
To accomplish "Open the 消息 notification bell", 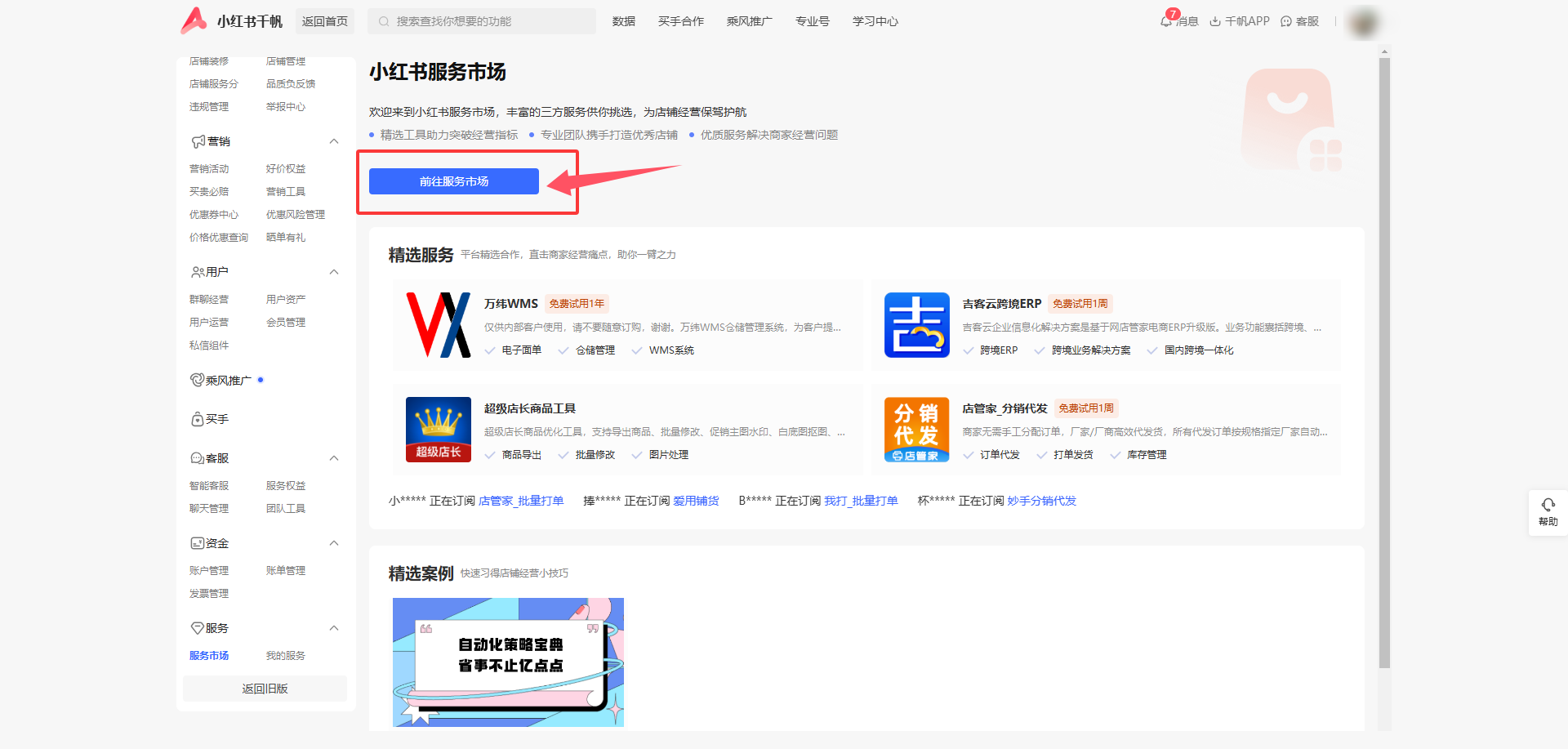I will [x=1166, y=21].
